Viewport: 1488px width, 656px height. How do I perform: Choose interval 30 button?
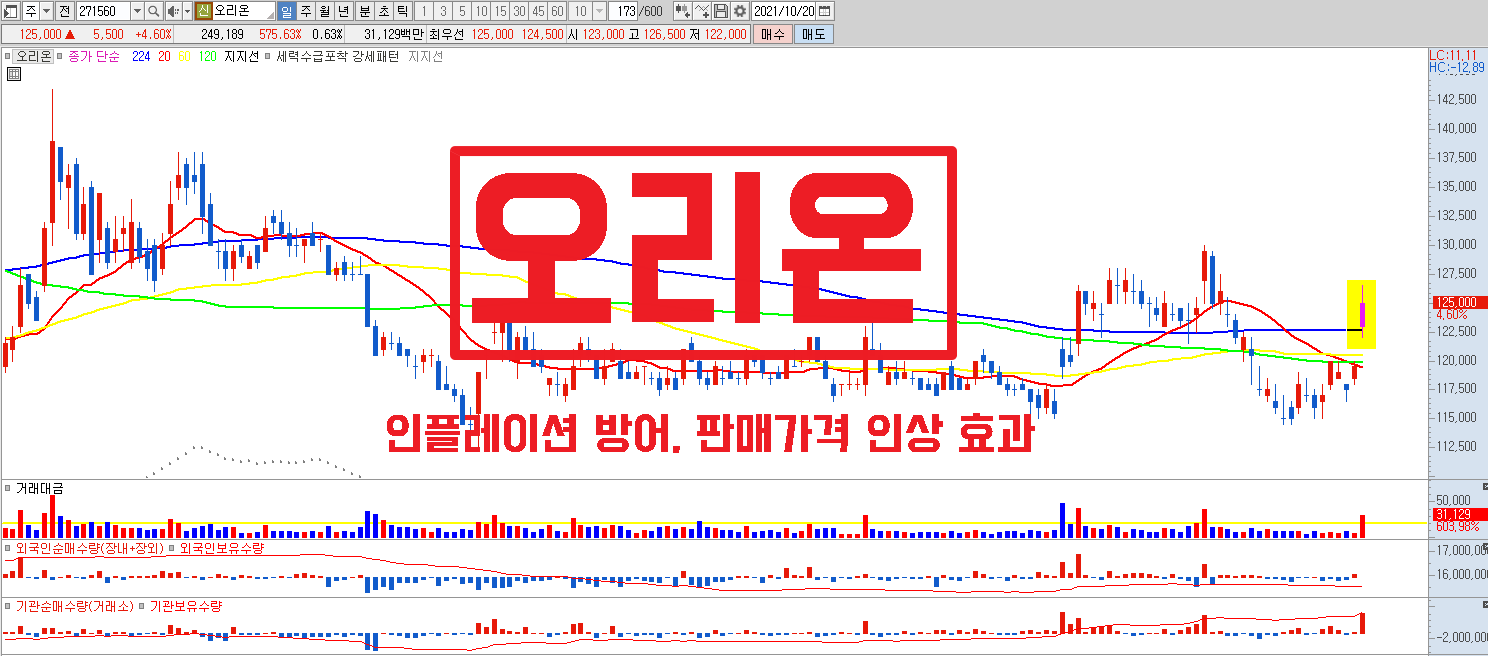(x=519, y=11)
